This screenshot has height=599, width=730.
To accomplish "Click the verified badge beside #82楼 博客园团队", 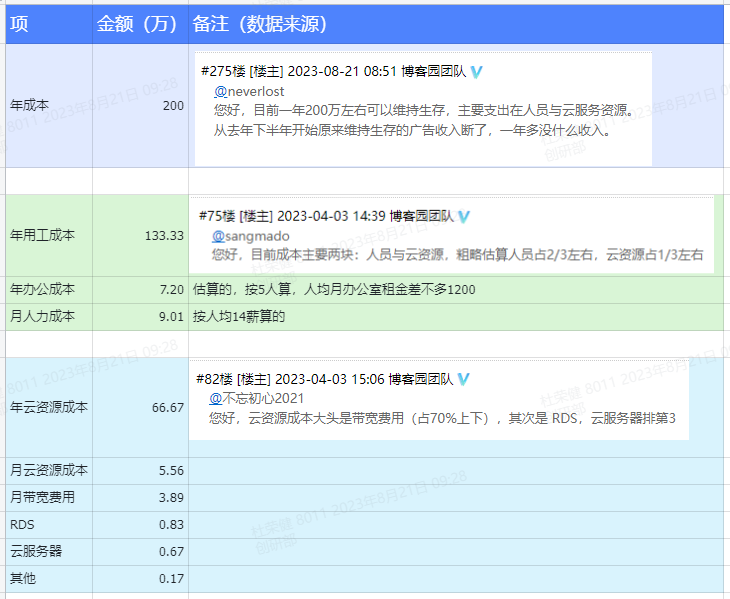I will pyautogui.click(x=463, y=379).
